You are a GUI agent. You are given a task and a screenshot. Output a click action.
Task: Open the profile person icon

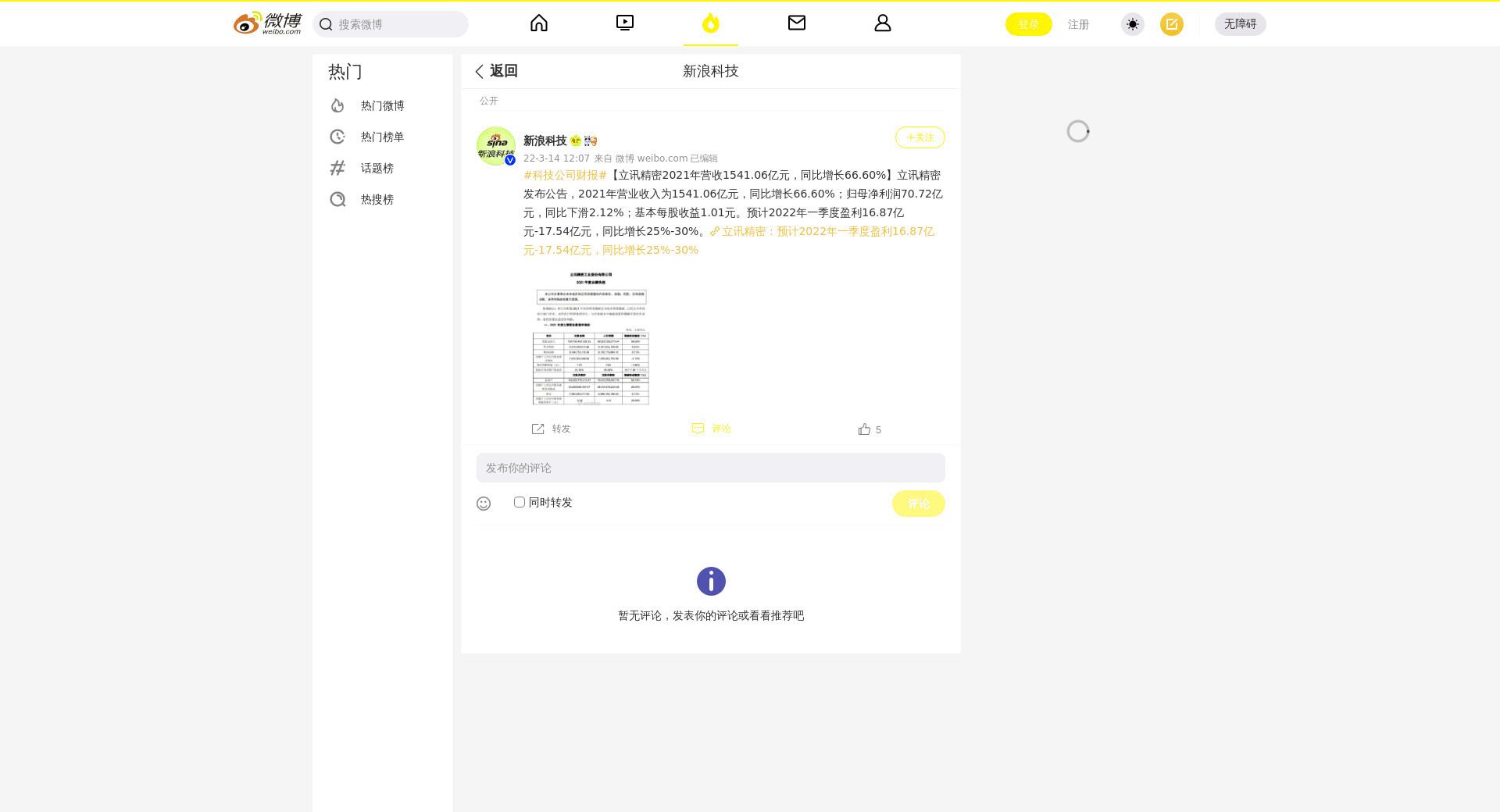point(883,23)
